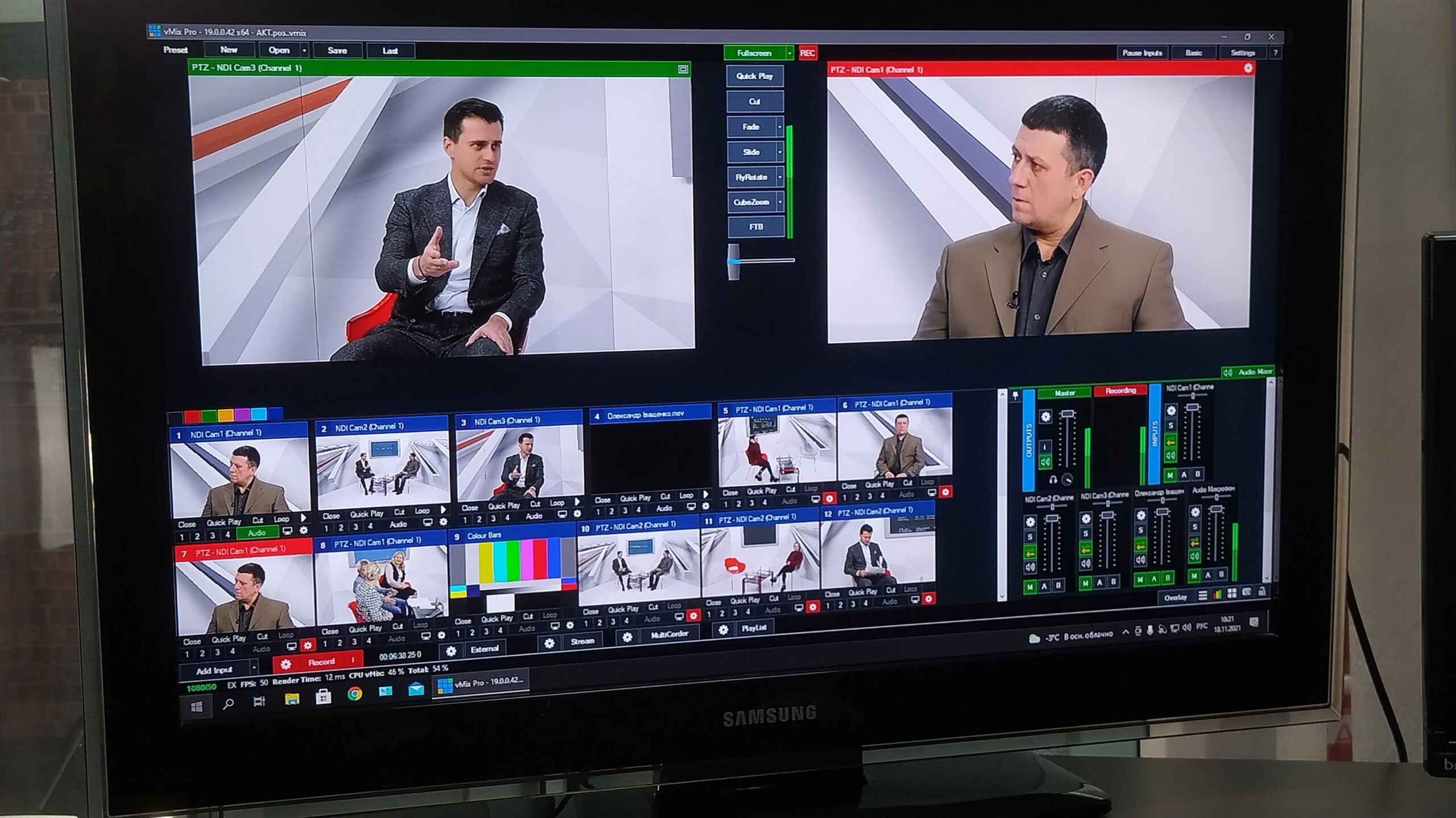Click the grid layout icon beside Overlay

[1232, 593]
